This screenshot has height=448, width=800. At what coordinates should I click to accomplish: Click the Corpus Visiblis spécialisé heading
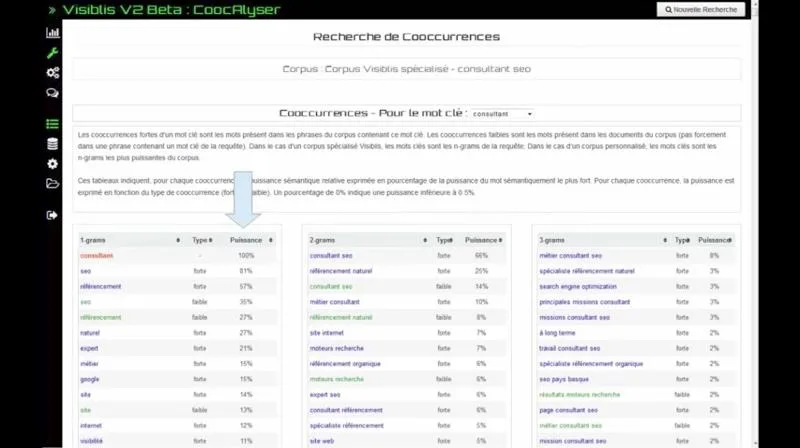coord(407,69)
